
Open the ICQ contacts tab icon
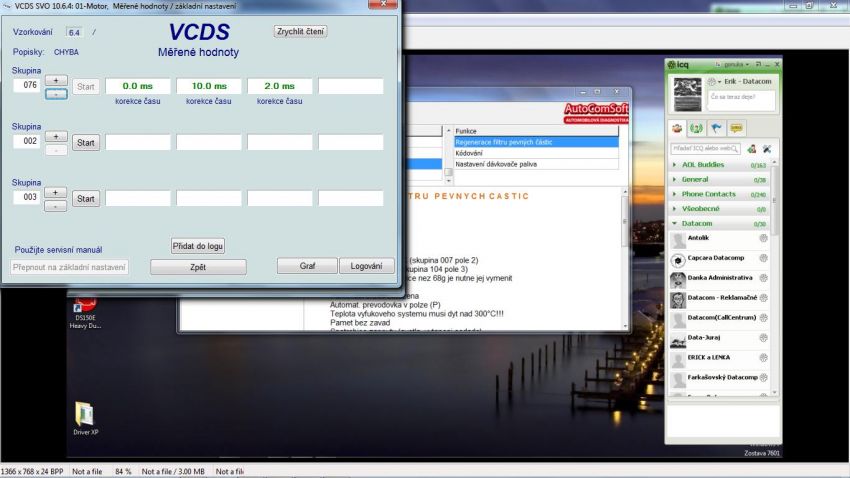(677, 128)
